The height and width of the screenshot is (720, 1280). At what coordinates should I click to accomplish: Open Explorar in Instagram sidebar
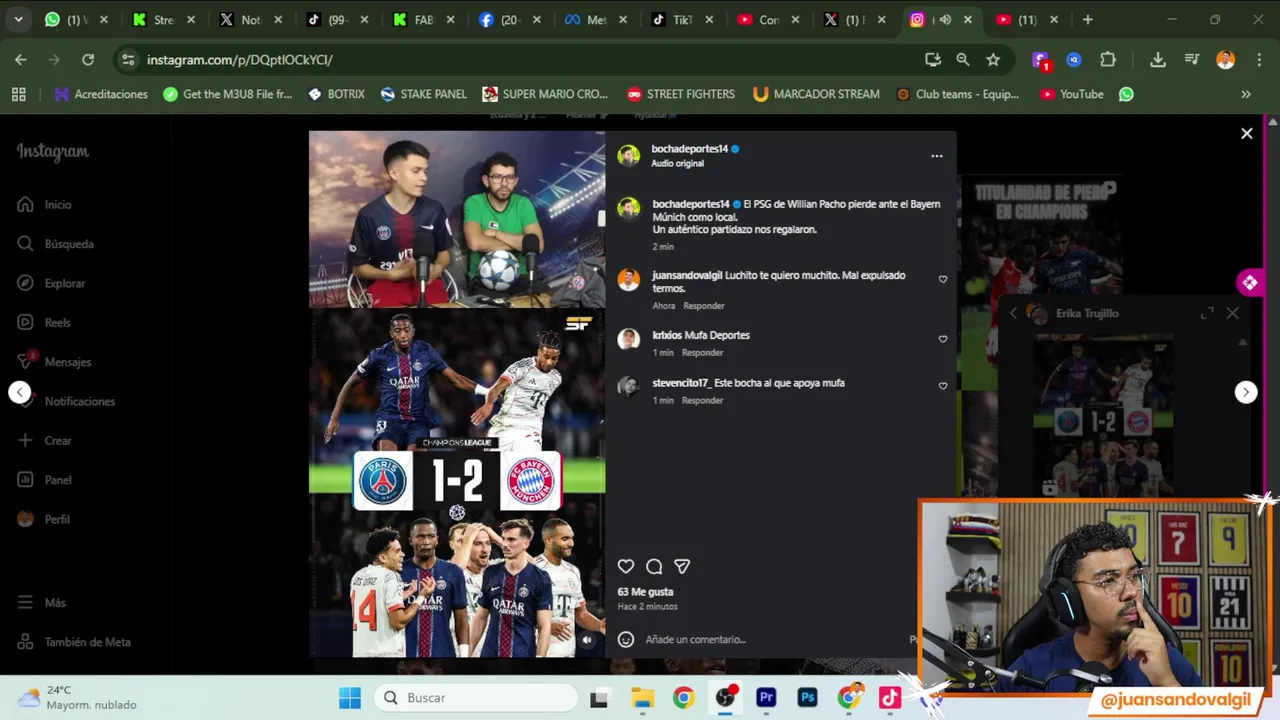click(51, 283)
